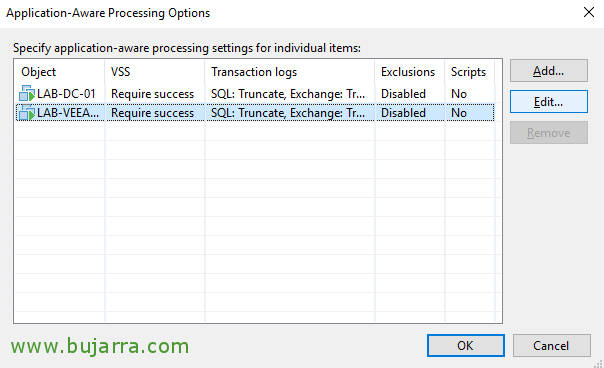Click Disabled exclusions cell for LAB-DC-01
This screenshot has width=604, height=368.
click(403, 94)
